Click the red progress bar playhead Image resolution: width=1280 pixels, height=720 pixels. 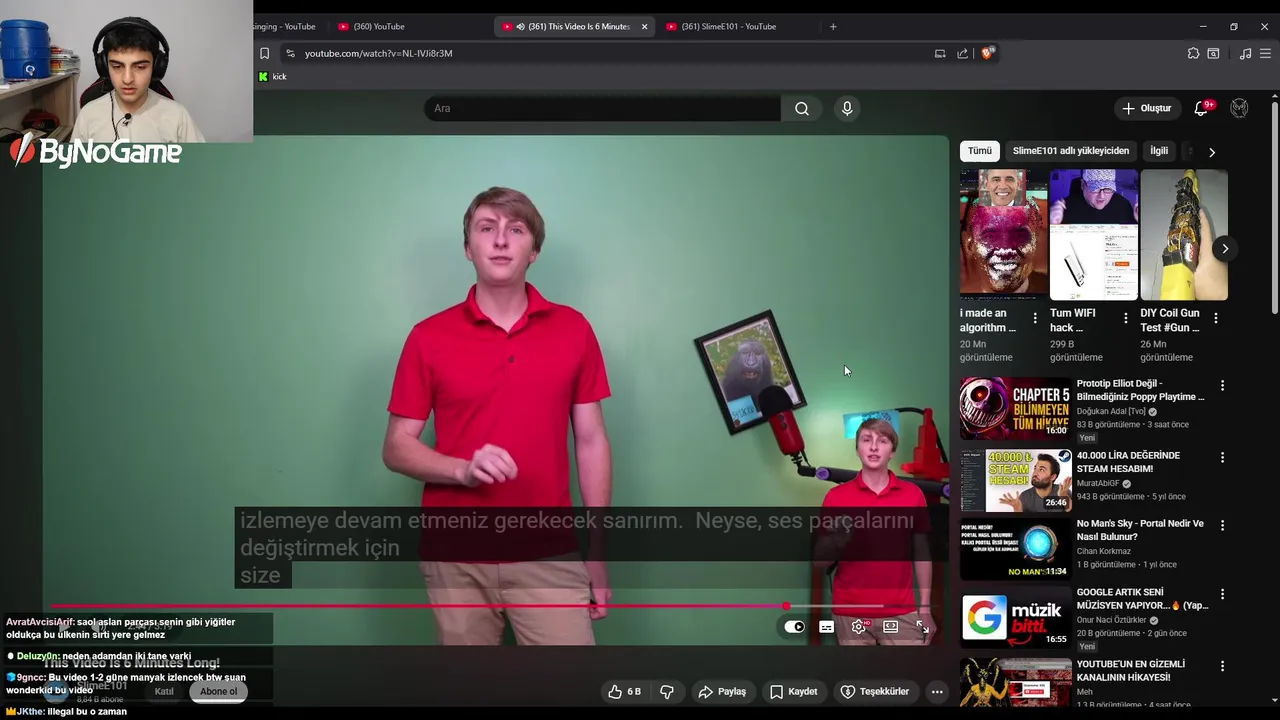787,606
